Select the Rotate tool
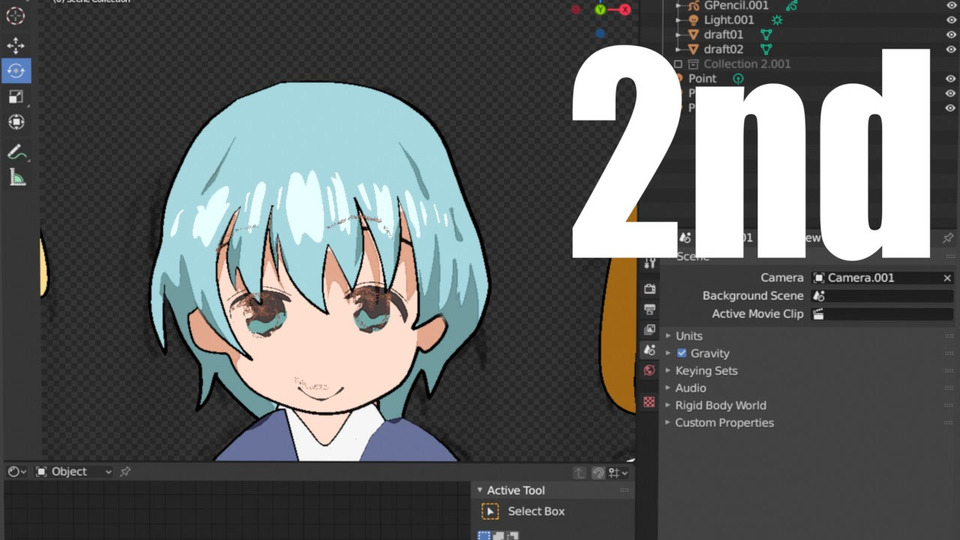 16,70
